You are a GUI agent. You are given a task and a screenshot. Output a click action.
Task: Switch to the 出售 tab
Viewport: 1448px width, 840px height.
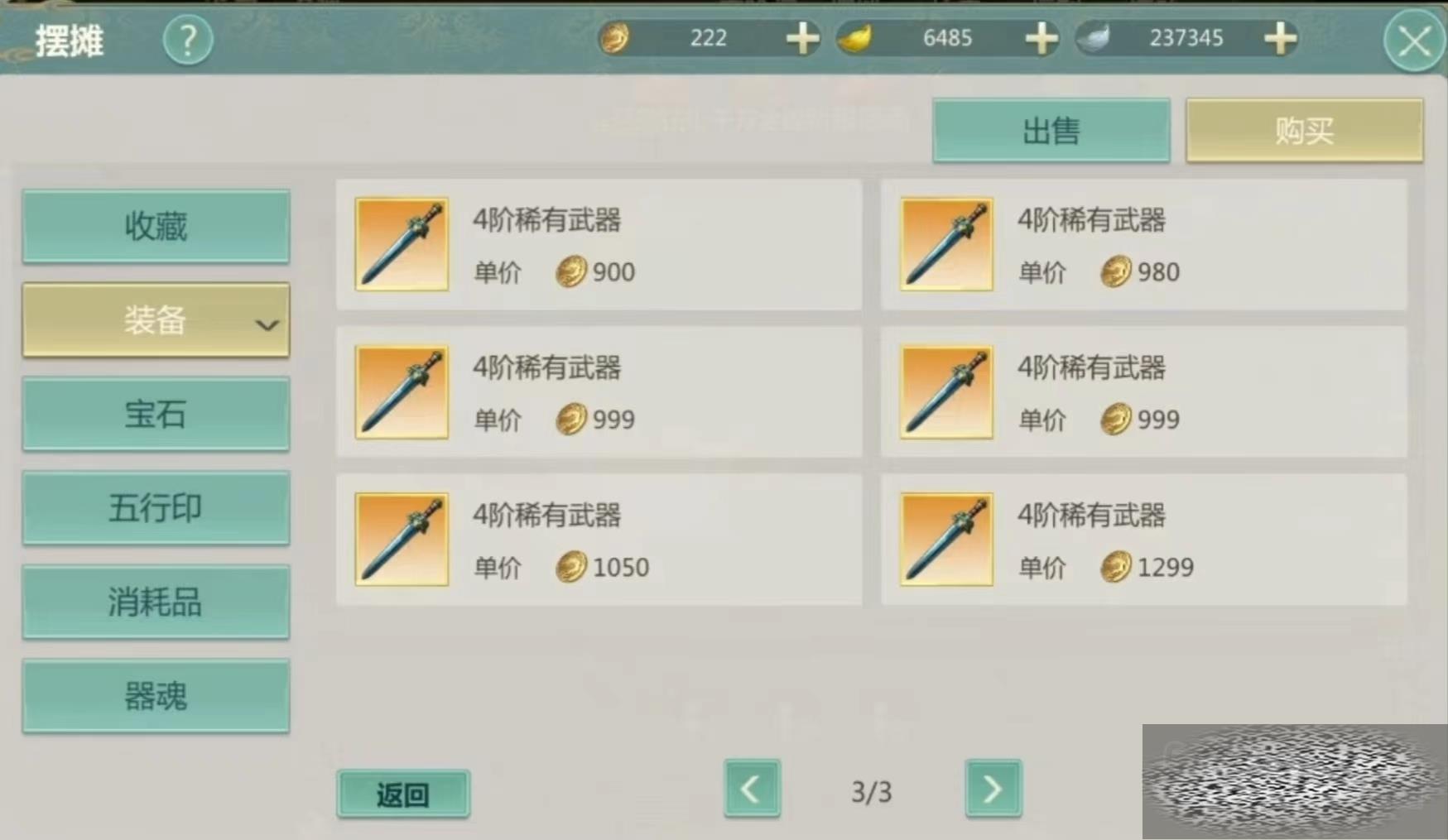pos(1051,131)
